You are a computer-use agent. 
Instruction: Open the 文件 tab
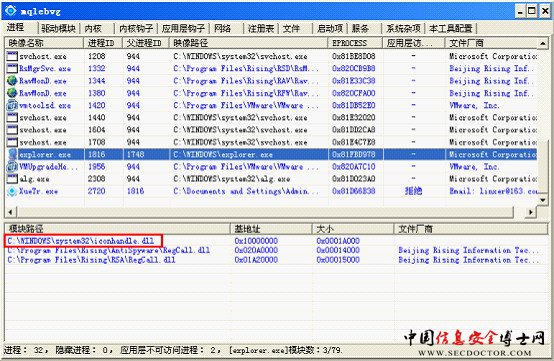point(291,28)
